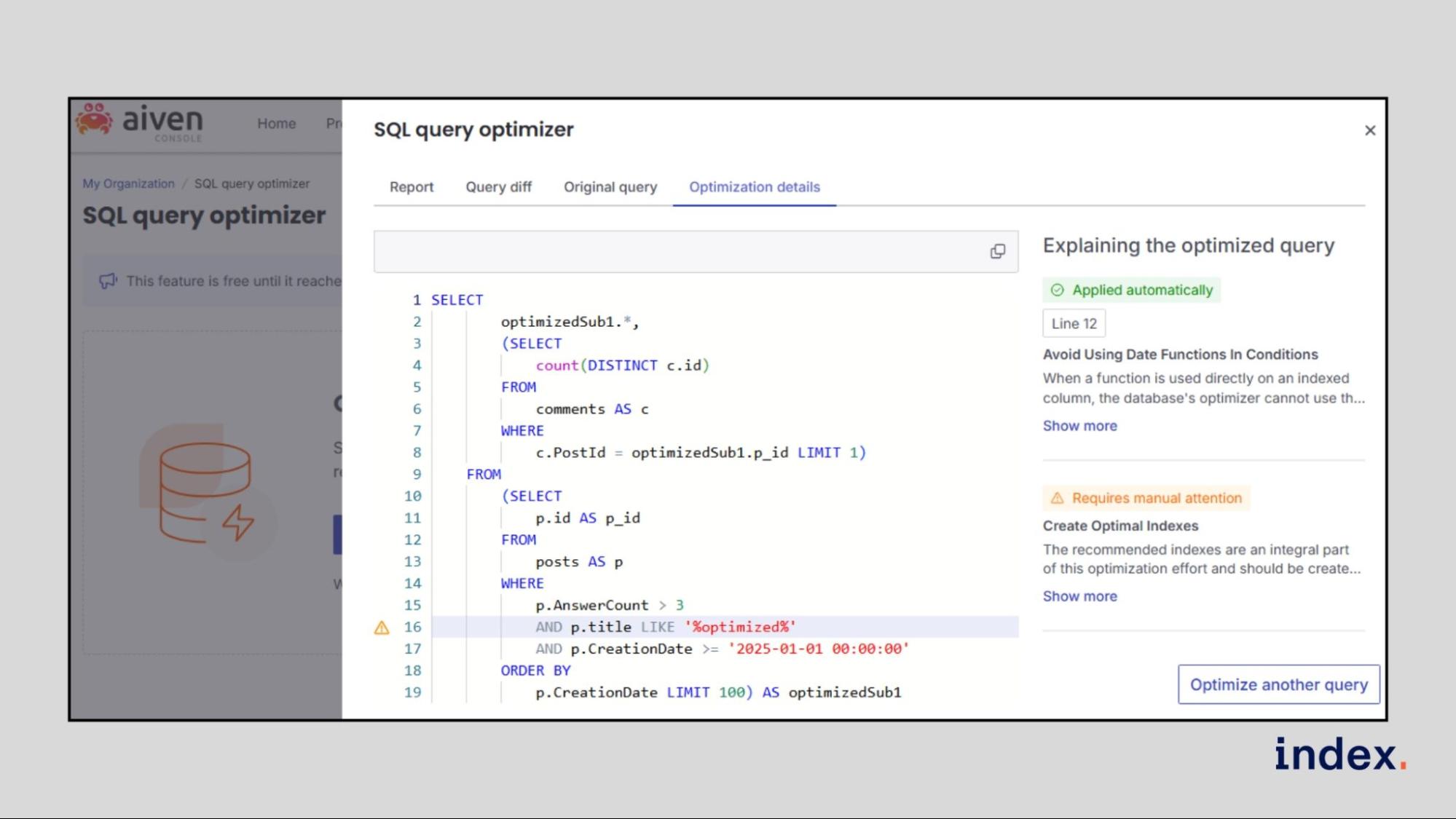Close the SQL query optimizer dialog
Screen dimensions: 1456x819
point(1369,130)
